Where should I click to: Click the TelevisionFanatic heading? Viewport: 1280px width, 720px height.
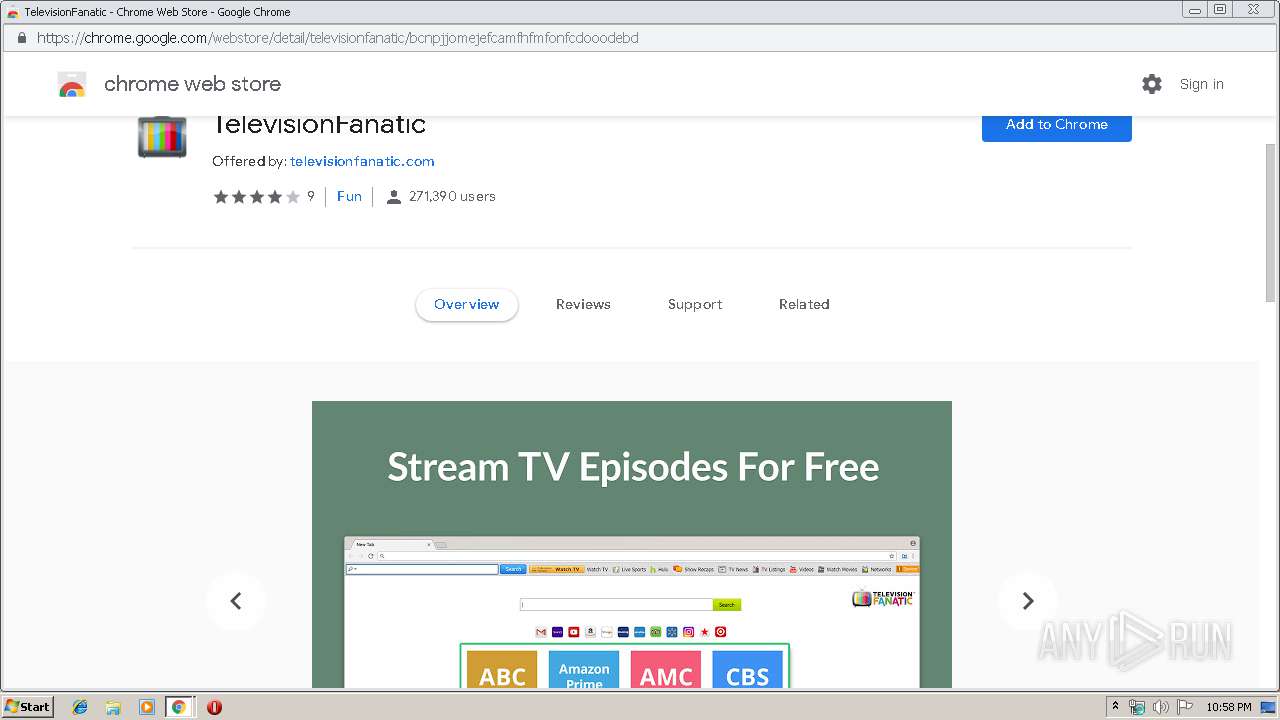319,125
